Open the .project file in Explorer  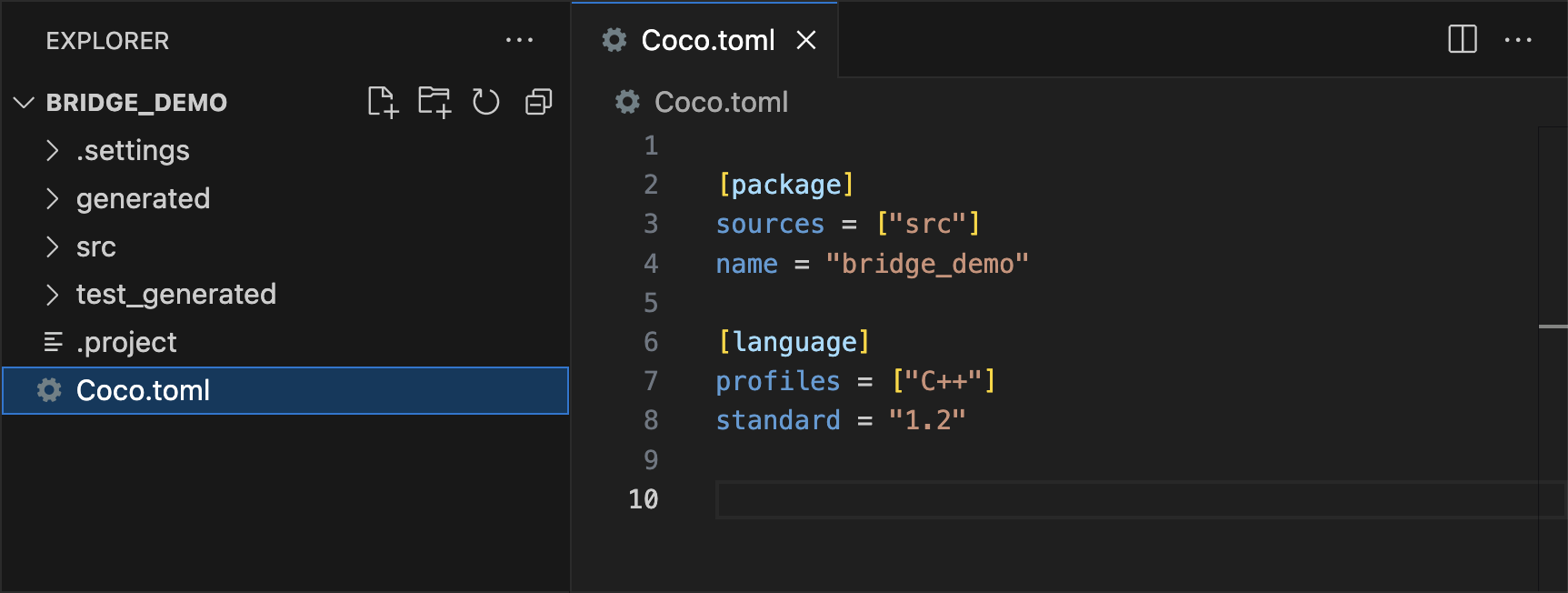click(285, 342)
